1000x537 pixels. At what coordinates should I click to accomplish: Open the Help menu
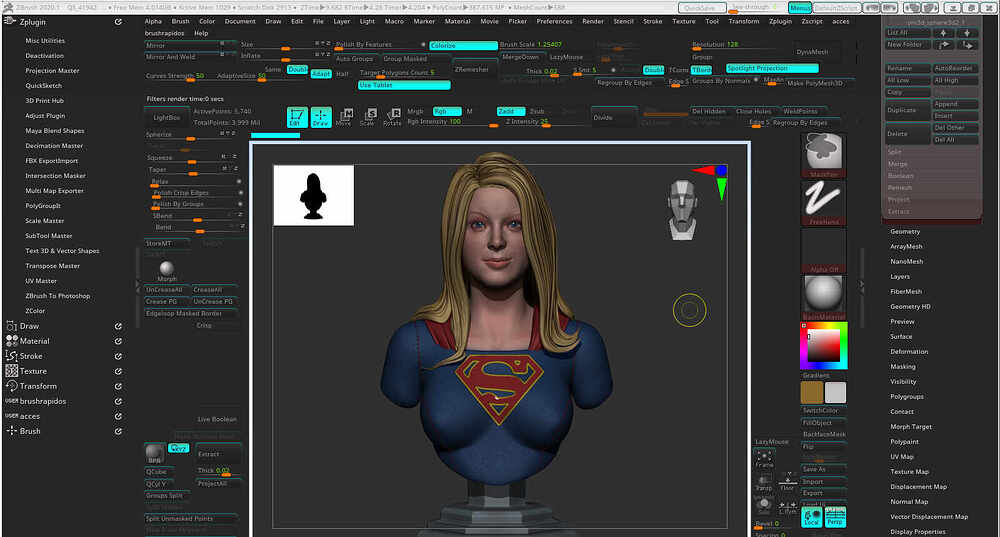[x=201, y=33]
